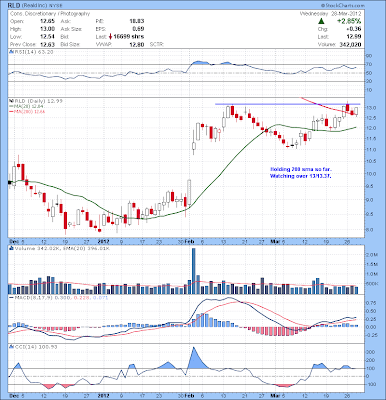The width and height of the screenshot is (386, 400).
Task: Click the small icon before CCI(14) label
Action: pyautogui.click(x=11, y=347)
